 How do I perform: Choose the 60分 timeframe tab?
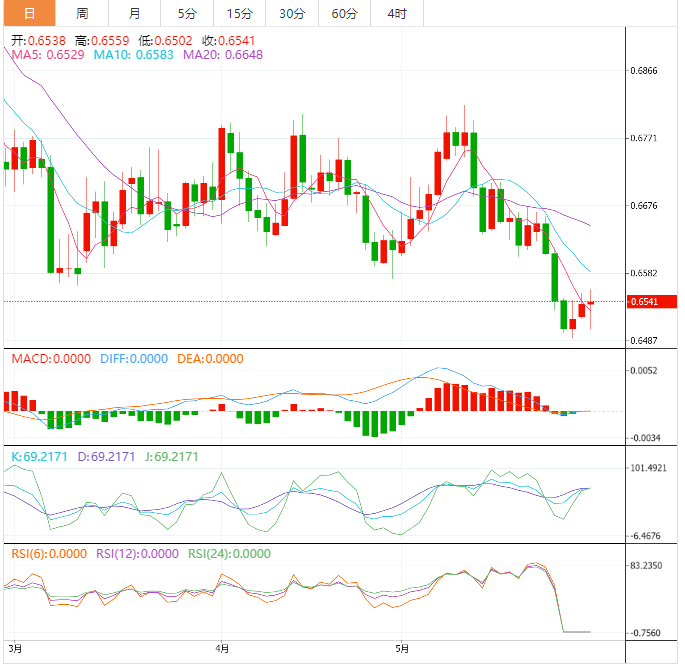tap(344, 13)
